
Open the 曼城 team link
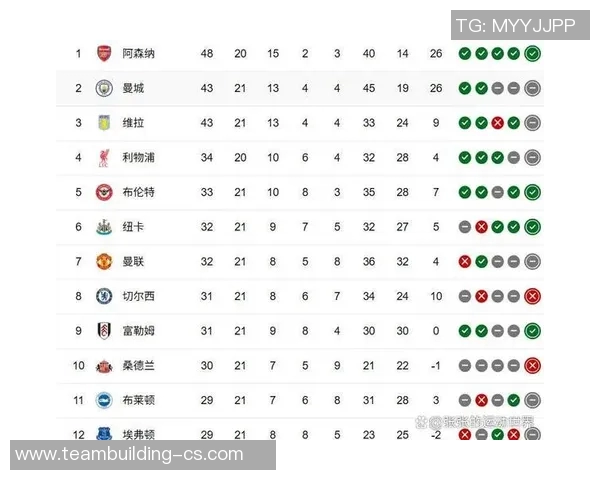[x=133, y=88]
